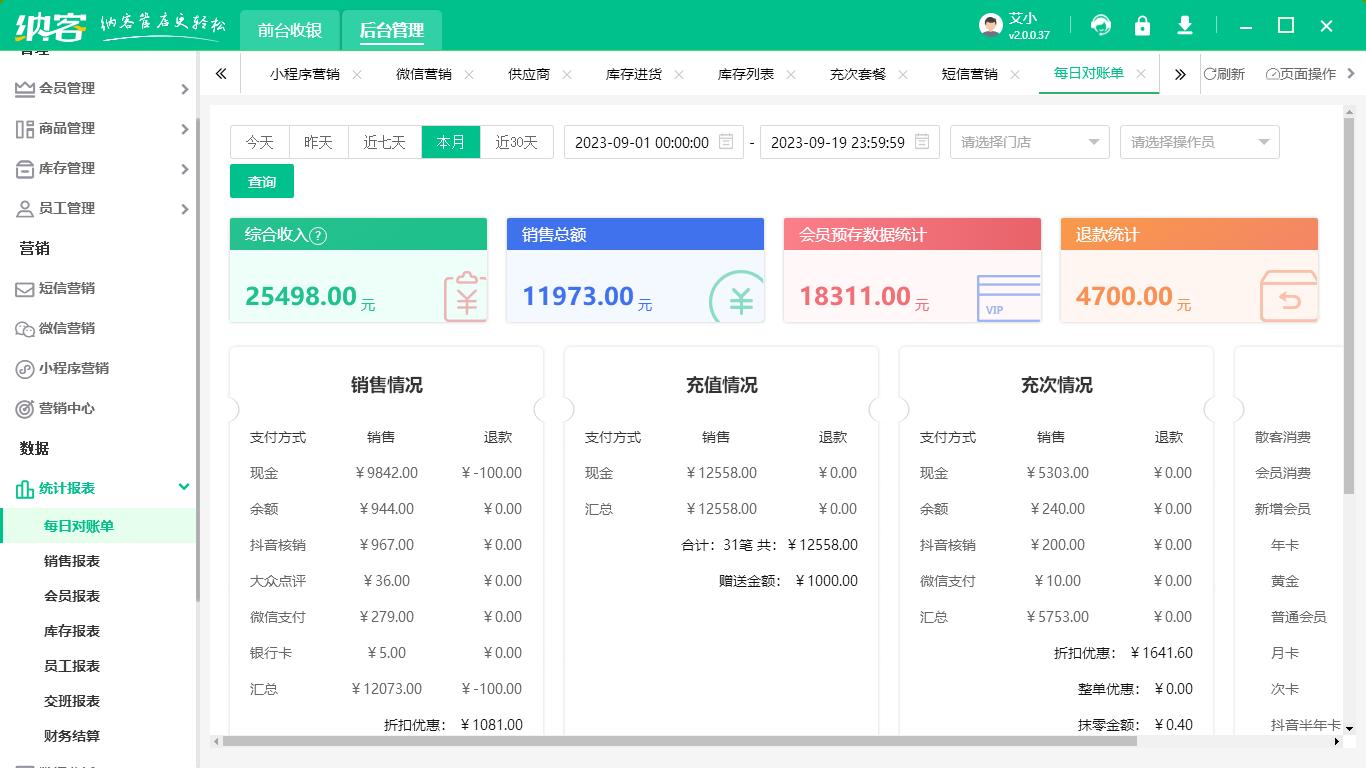The height and width of the screenshot is (768, 1366).
Task: Click the 刷新 refresh icon
Action: tap(1210, 73)
